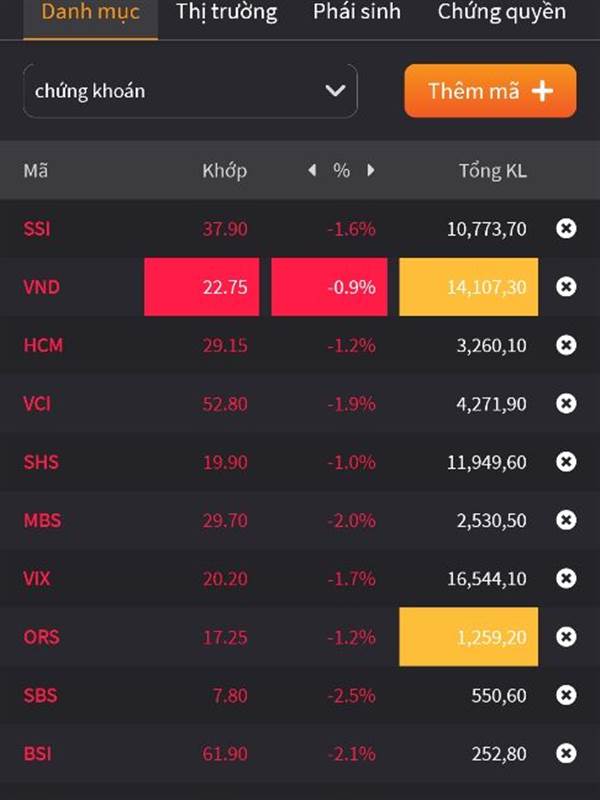This screenshot has height=800, width=600.
Task: Sort by the Tổng KL column header
Action: [492, 170]
